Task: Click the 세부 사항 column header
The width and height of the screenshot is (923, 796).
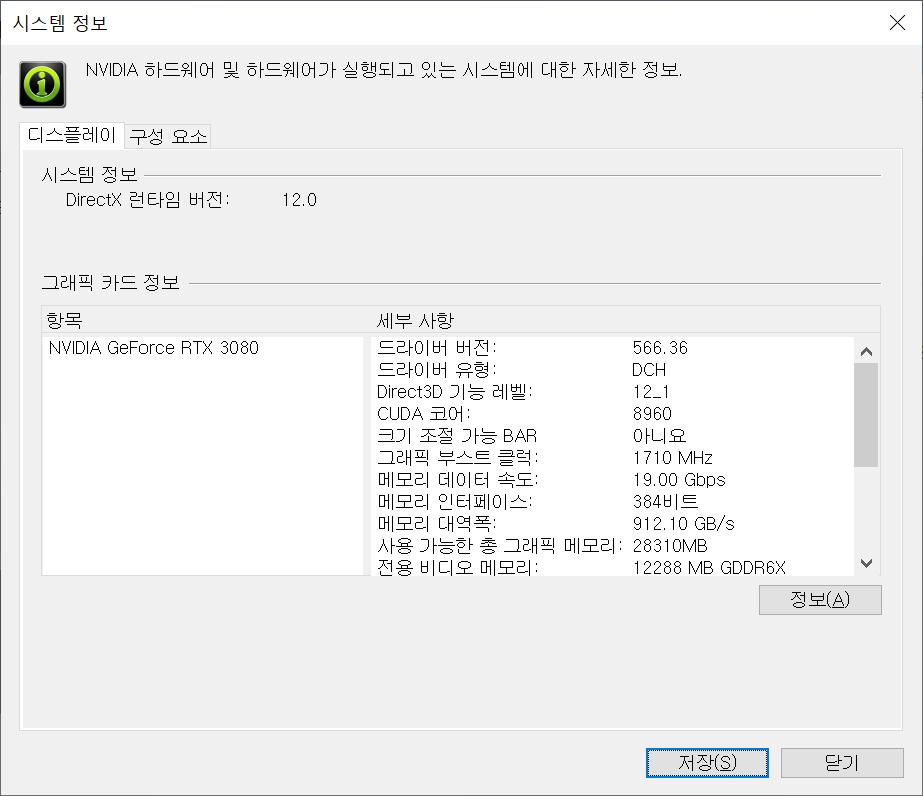Action: pos(415,321)
